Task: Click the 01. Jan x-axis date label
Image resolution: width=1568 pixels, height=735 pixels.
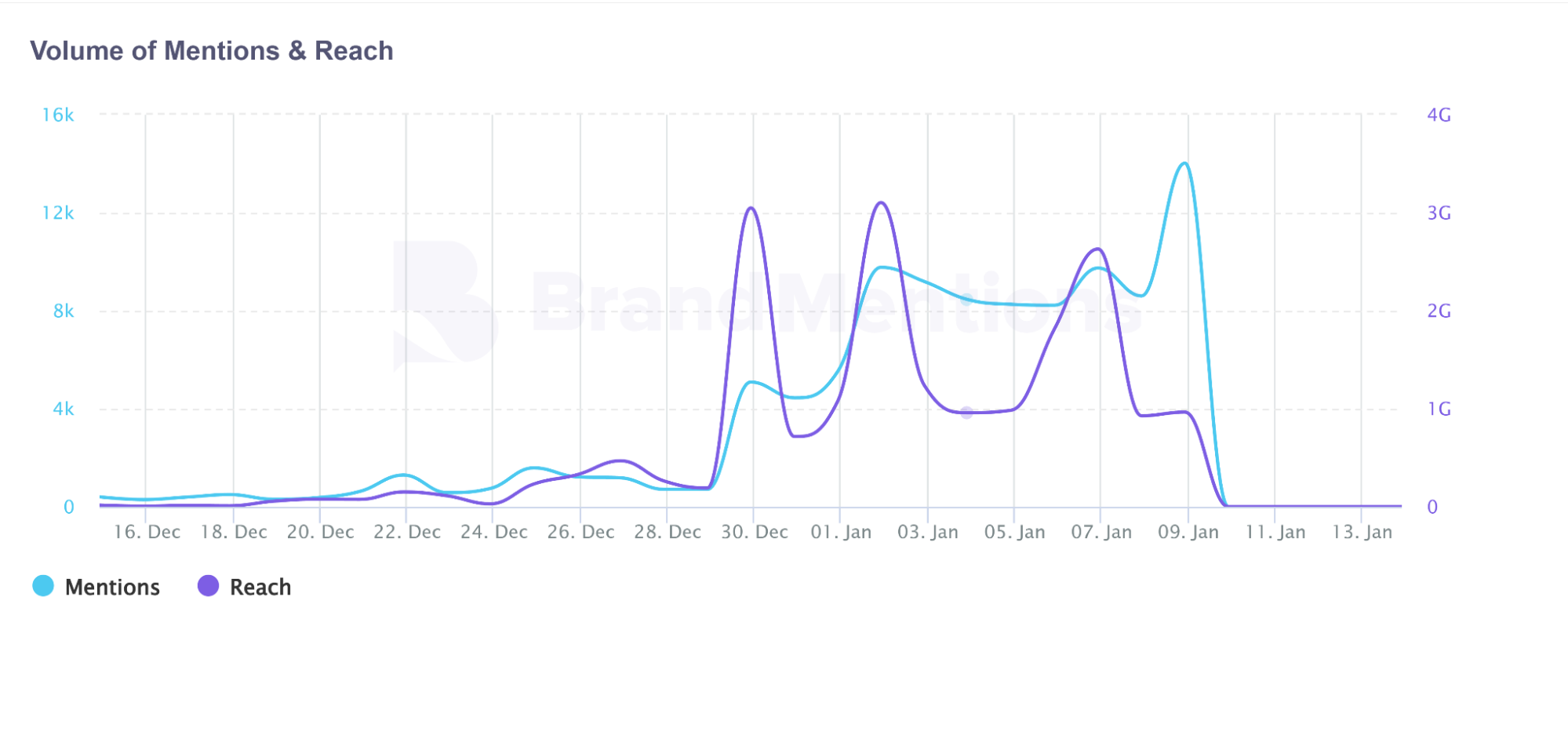Action: tap(841, 532)
